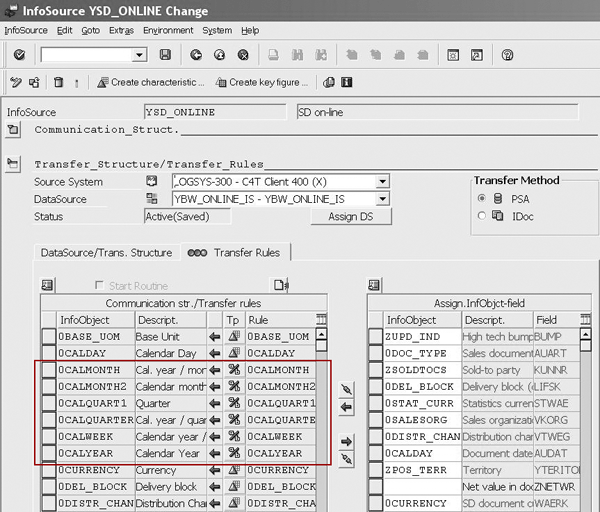Open column configuration of right table
The height and width of the screenshot is (512, 600).
585,319
